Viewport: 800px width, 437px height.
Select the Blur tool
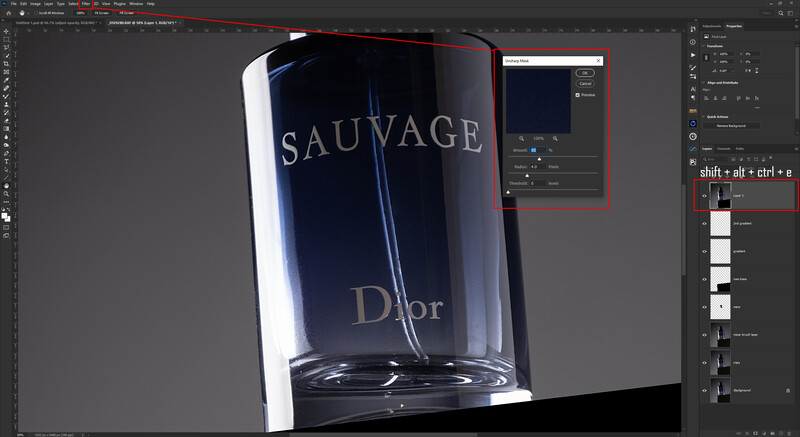[x=7, y=137]
